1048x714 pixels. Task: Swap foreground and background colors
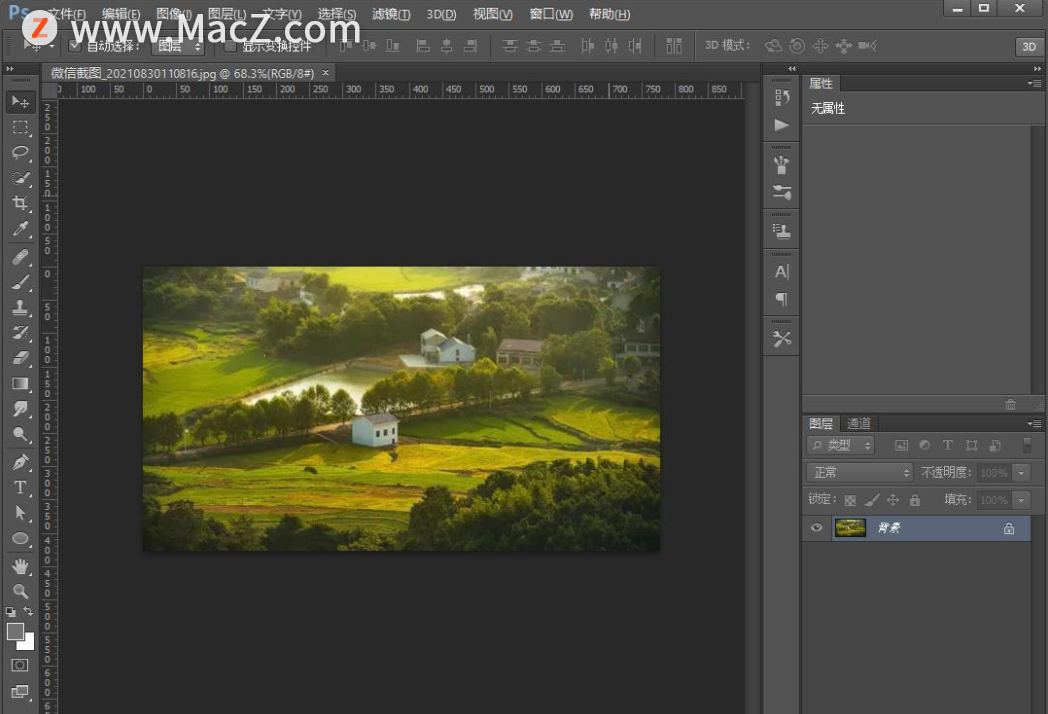click(x=28, y=611)
